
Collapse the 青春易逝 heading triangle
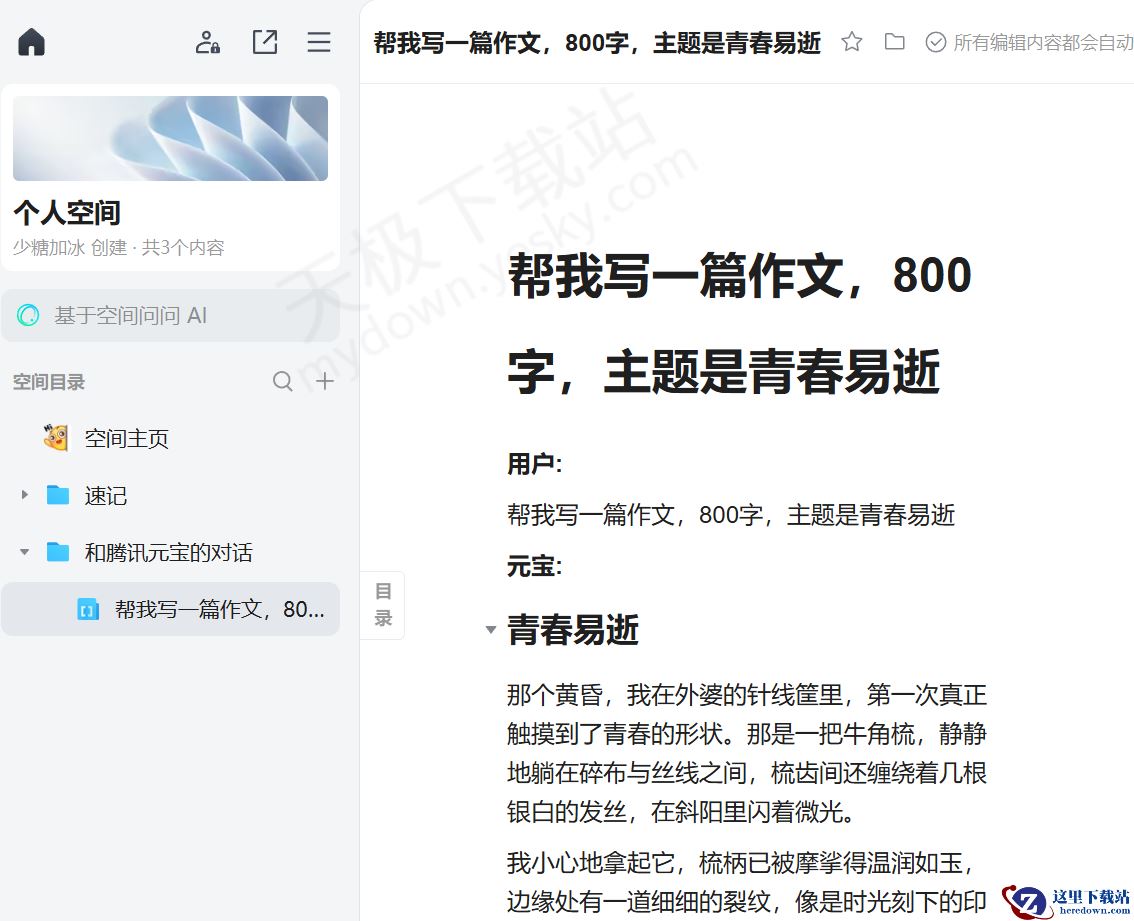tap(490, 630)
